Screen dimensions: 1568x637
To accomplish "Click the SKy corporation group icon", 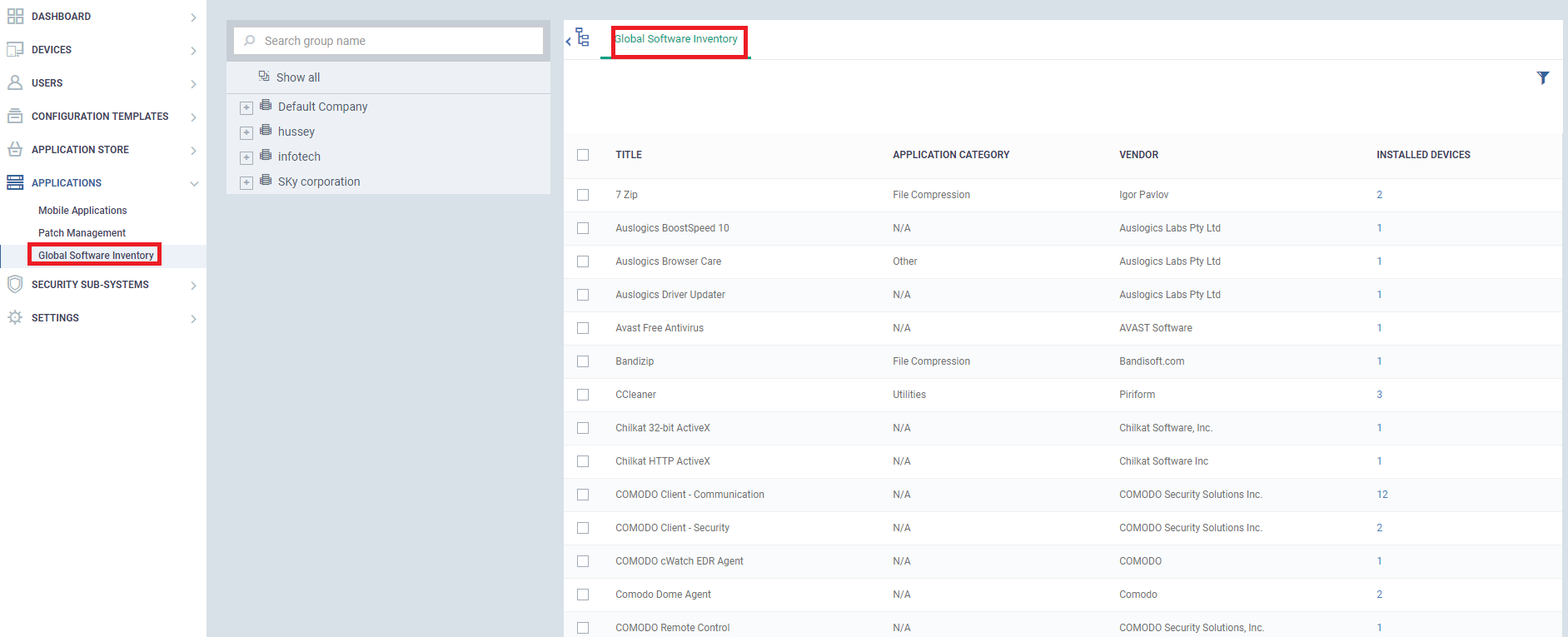I will (266, 180).
